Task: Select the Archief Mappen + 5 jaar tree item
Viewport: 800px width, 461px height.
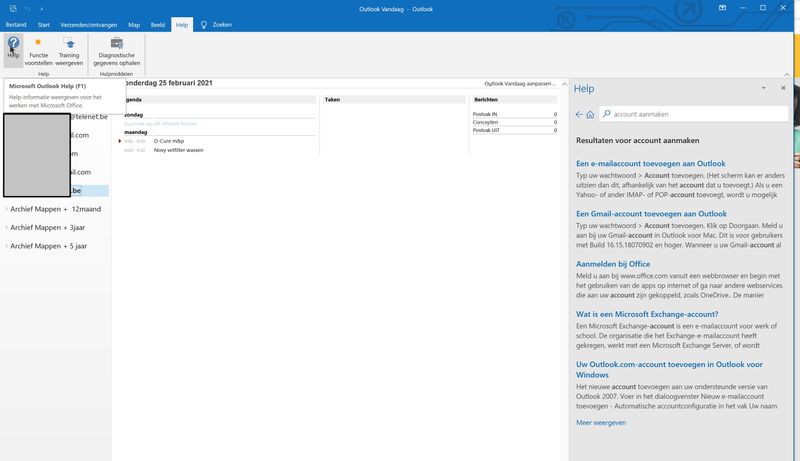Action: click(48, 246)
